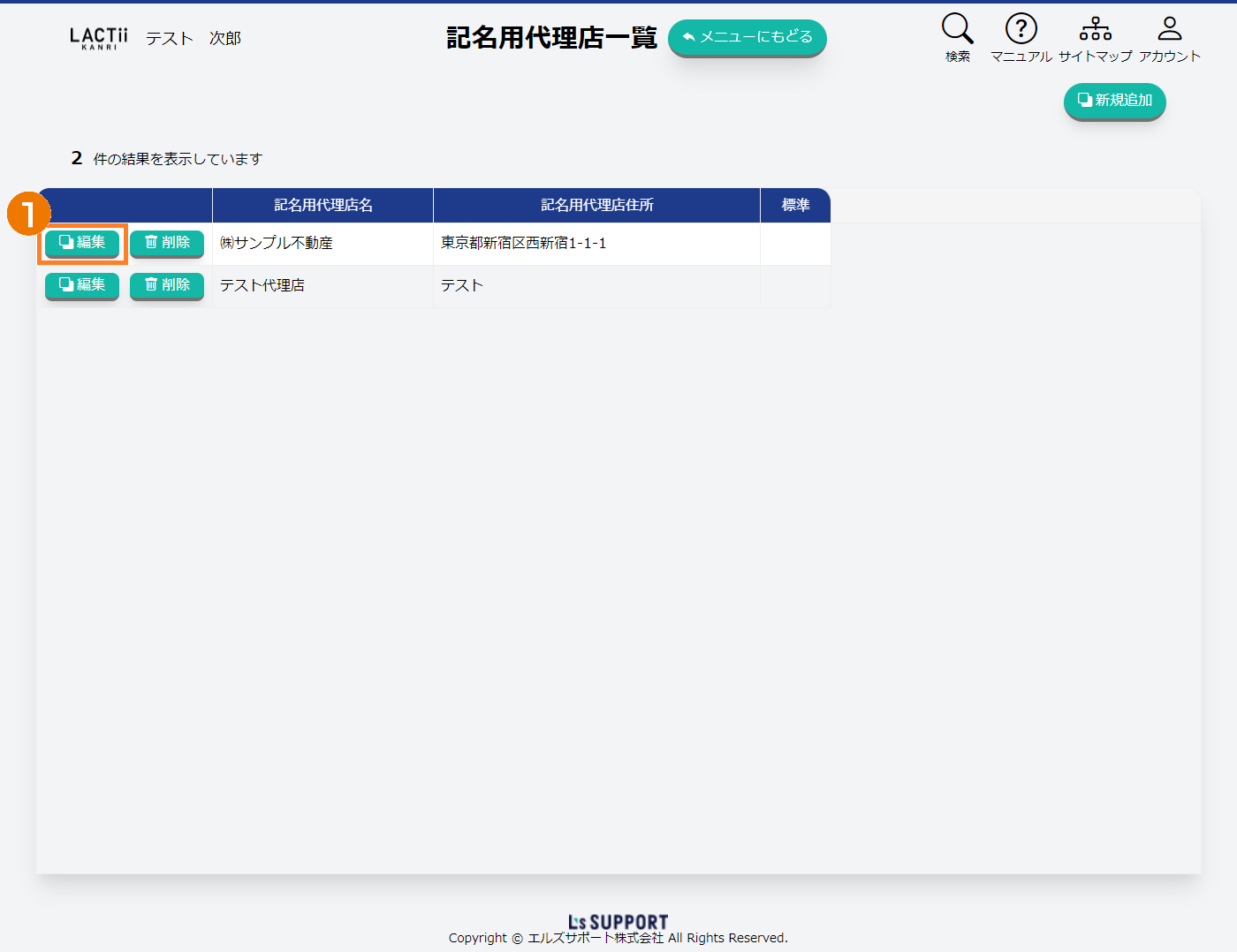This screenshot has height=952, width=1237.
Task: Click the テスト 次郎 user name
Action: 194,38
